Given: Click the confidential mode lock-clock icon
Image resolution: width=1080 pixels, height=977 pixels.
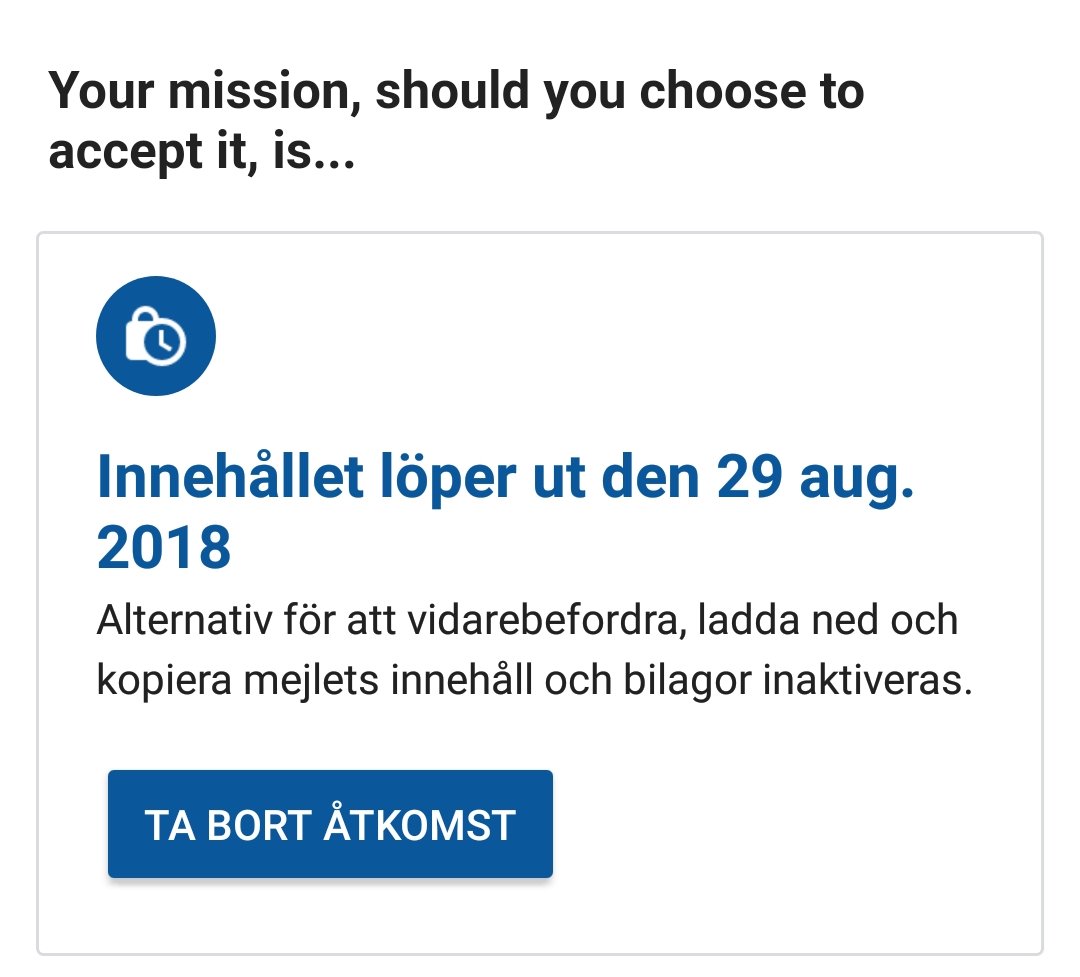Looking at the screenshot, I should pos(156,336).
